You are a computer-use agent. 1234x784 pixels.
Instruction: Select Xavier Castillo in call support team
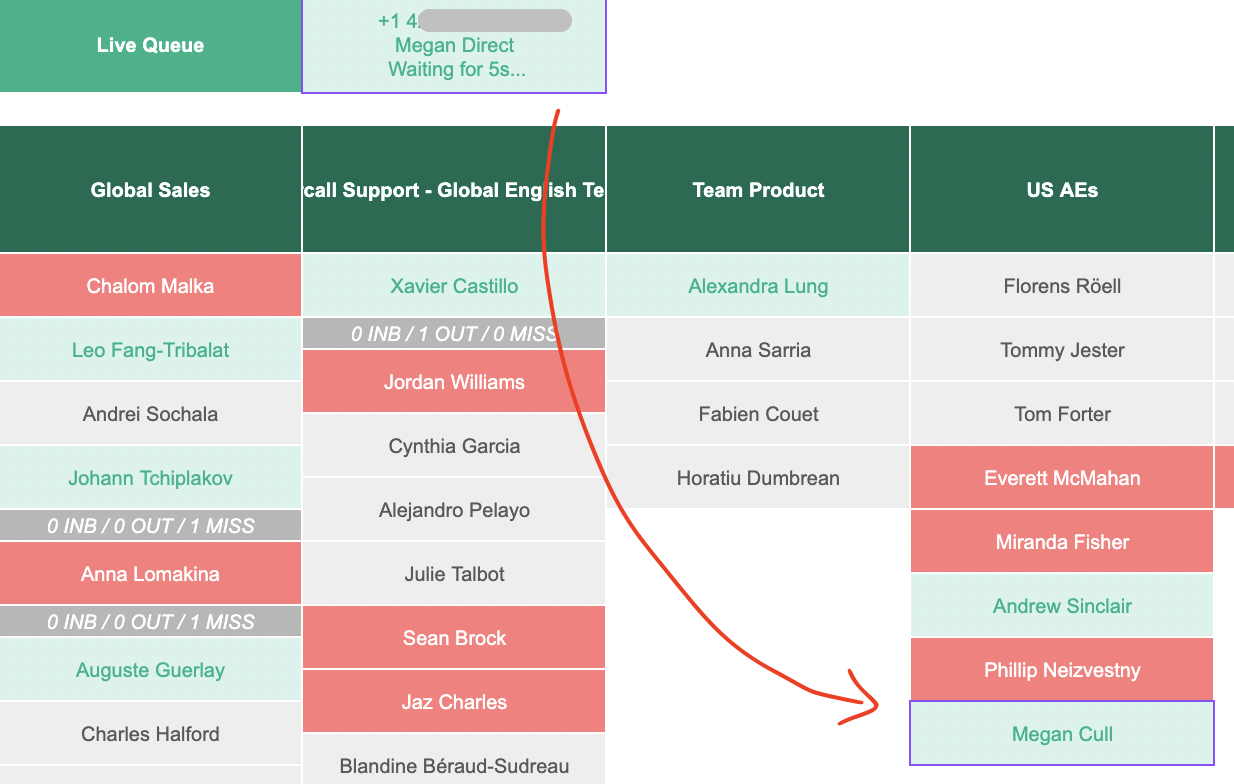pos(454,285)
